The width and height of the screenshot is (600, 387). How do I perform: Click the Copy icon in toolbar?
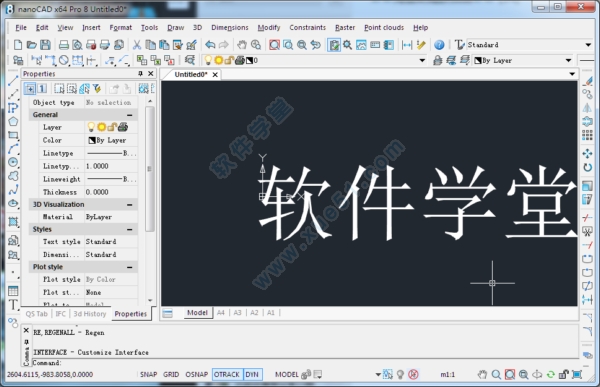click(151, 45)
